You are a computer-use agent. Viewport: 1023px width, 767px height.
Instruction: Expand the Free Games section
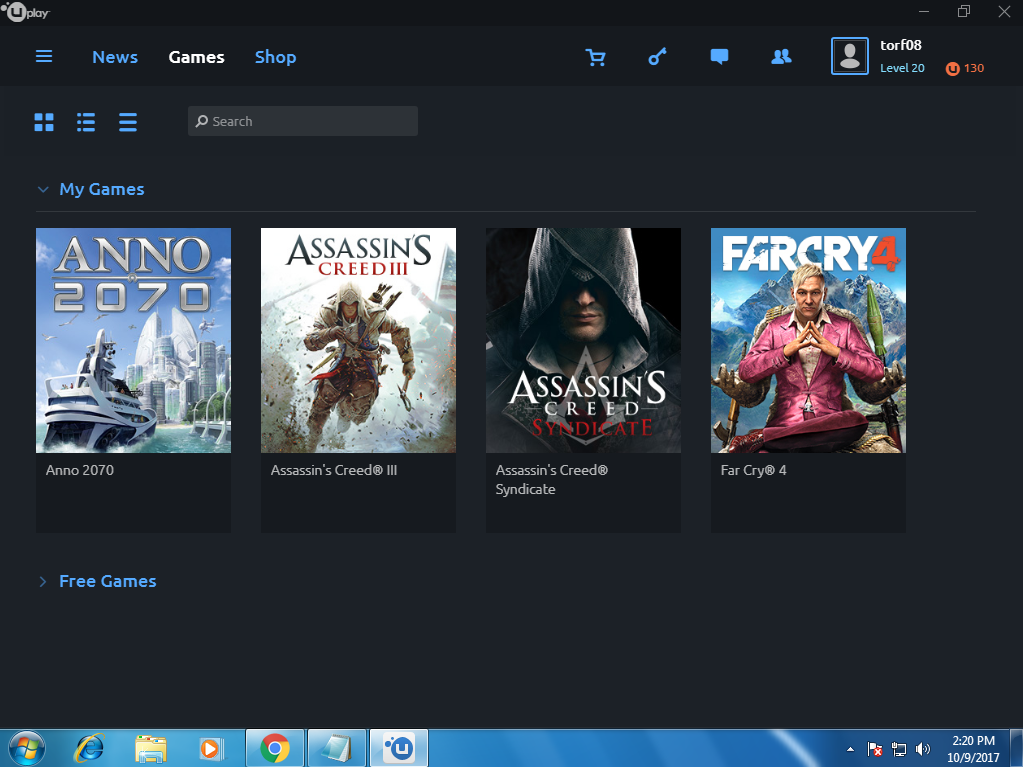point(43,581)
